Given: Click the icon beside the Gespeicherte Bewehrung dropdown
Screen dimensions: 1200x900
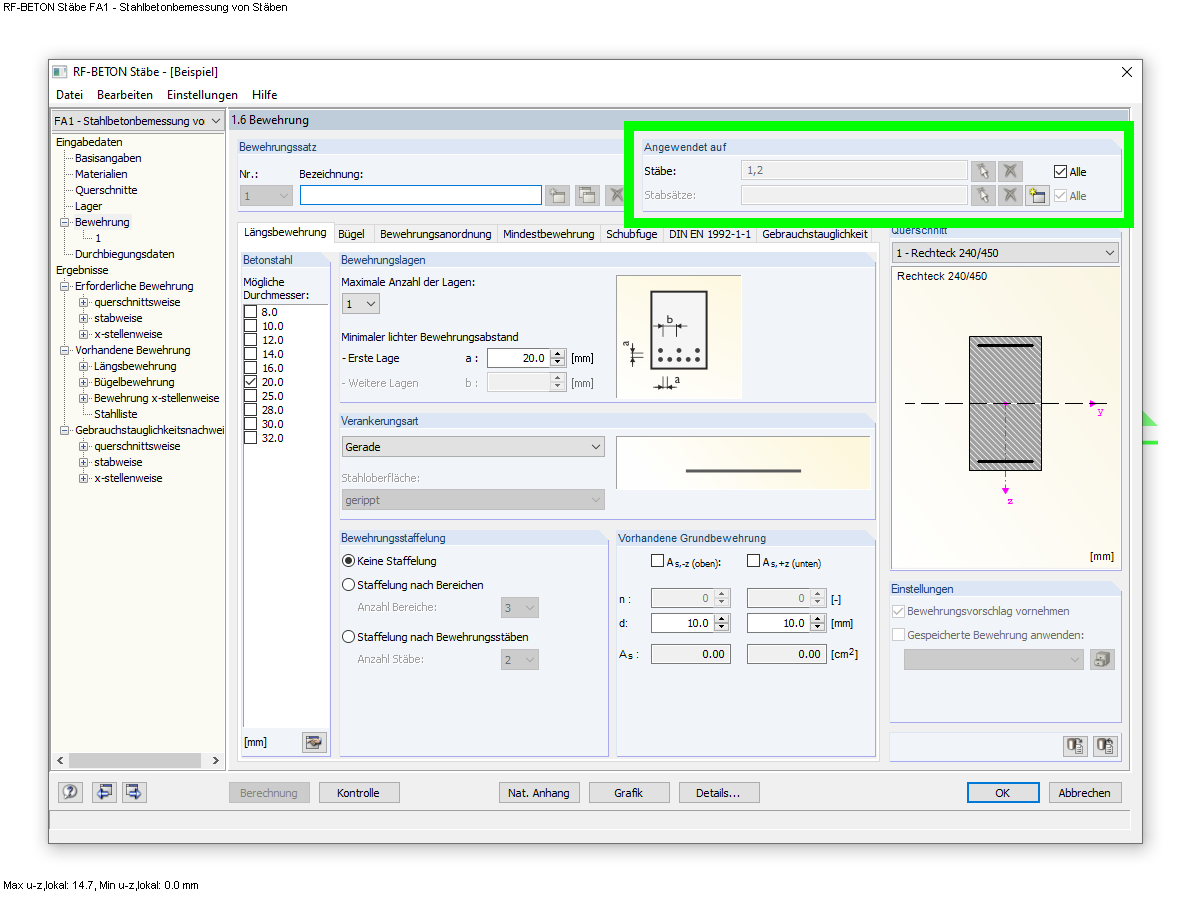Looking at the screenshot, I should click(x=1102, y=659).
